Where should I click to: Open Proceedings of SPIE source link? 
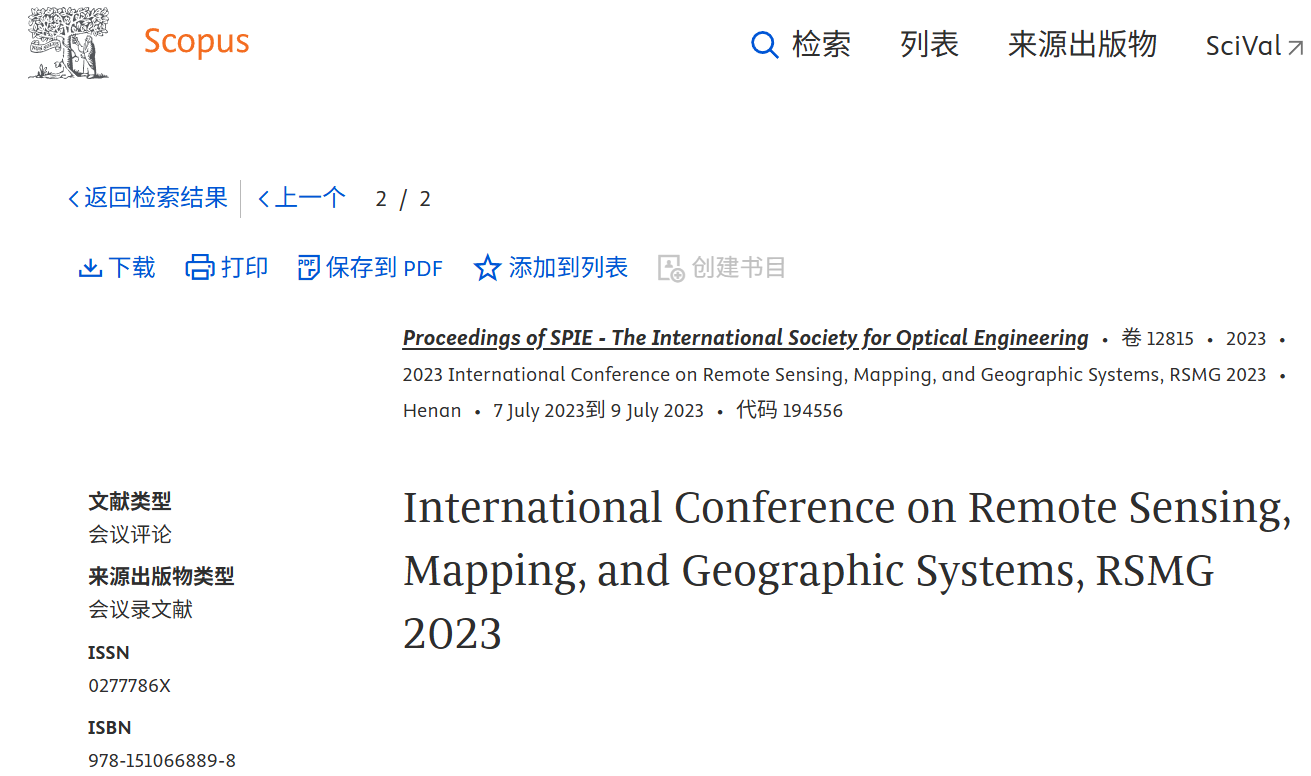click(x=746, y=338)
